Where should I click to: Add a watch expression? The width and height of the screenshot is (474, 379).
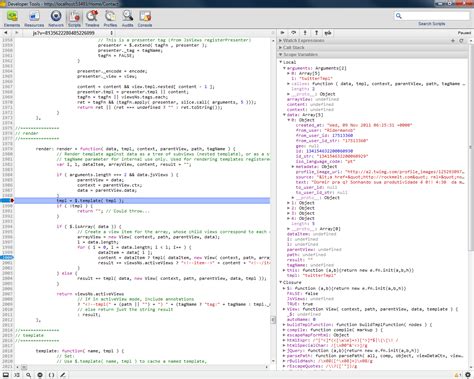point(453,40)
